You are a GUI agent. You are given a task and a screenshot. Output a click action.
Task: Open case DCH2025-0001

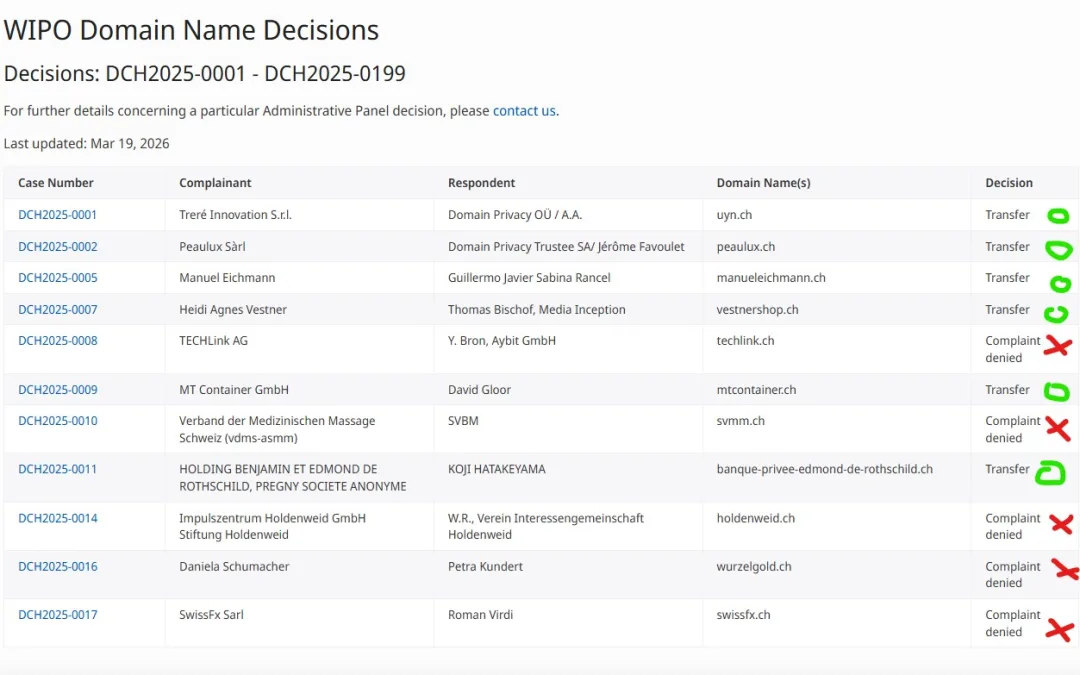[57, 215]
